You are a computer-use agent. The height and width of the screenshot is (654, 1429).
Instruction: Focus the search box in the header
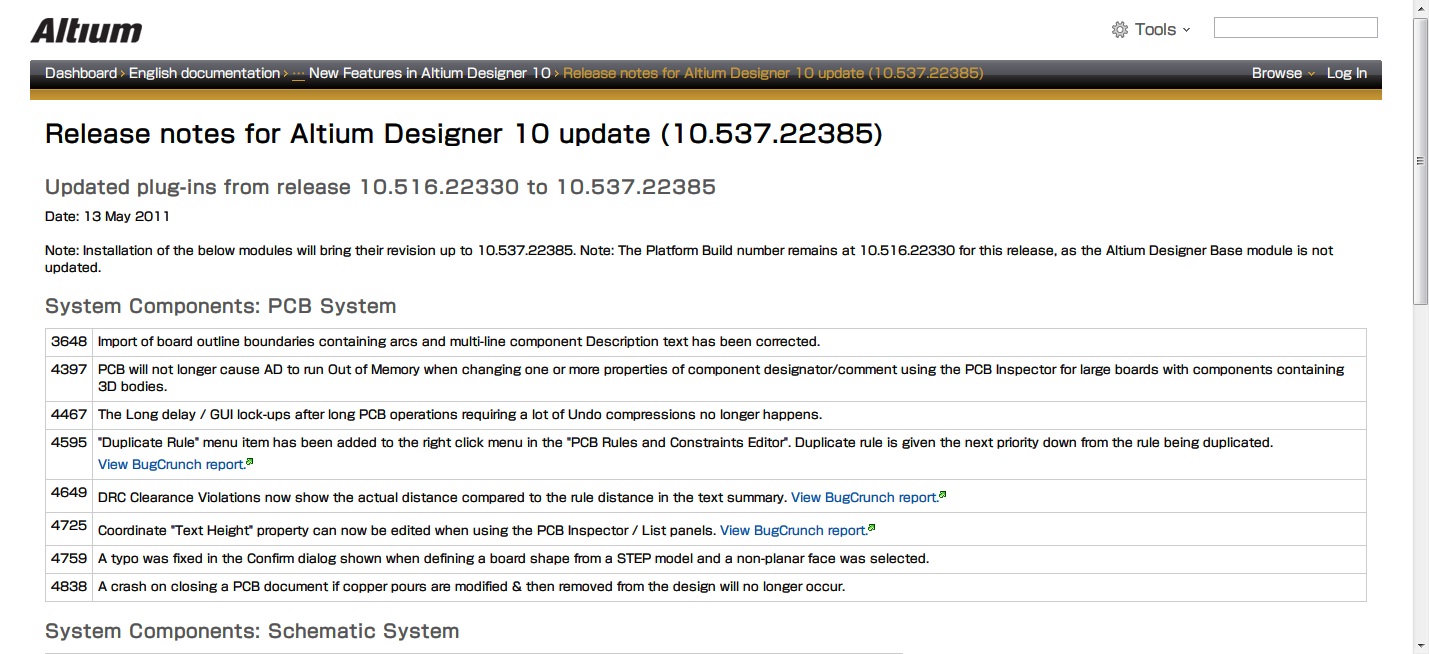(1295, 28)
